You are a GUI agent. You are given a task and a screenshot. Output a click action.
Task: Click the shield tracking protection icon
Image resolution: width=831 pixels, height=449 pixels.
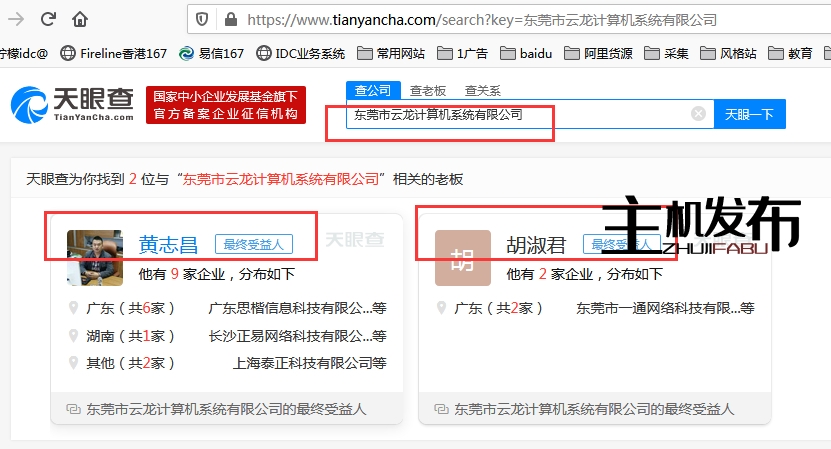click(202, 20)
